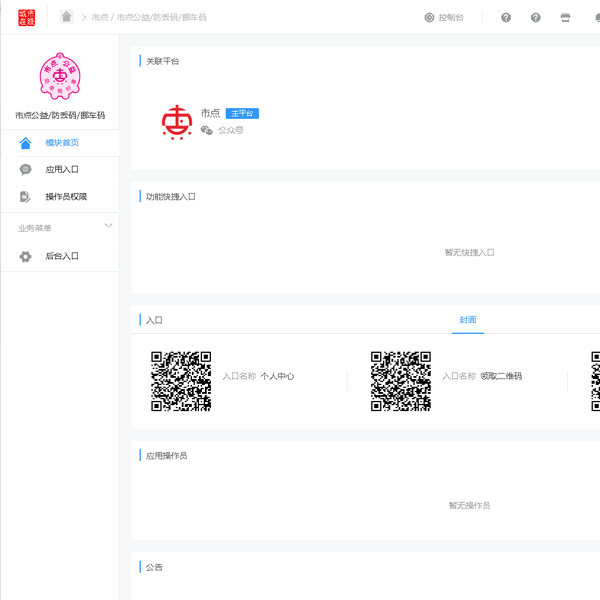Image resolution: width=600 pixels, height=600 pixels.
Task: Switch to the 封面 tab
Action: (x=468, y=320)
